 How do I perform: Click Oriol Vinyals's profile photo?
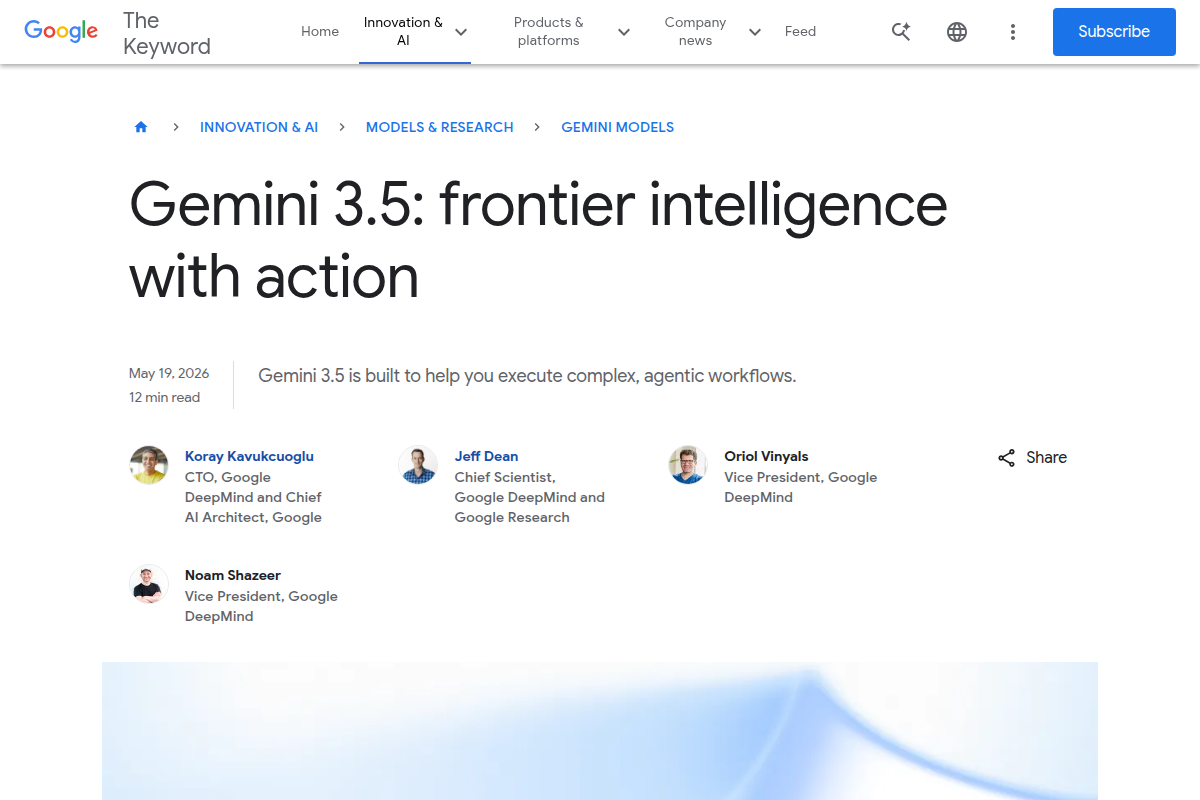click(x=688, y=465)
